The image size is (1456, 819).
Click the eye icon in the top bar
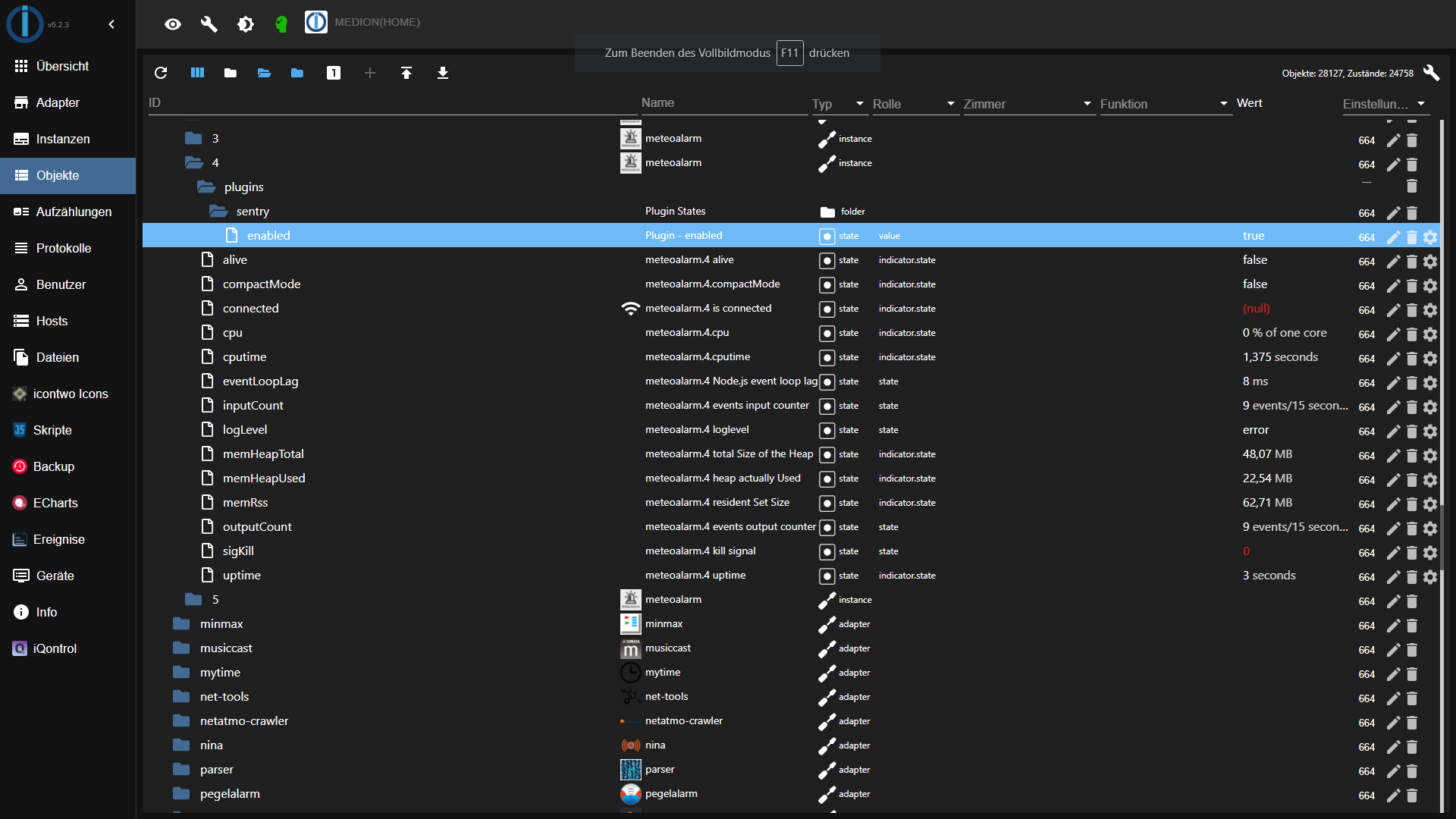(173, 24)
